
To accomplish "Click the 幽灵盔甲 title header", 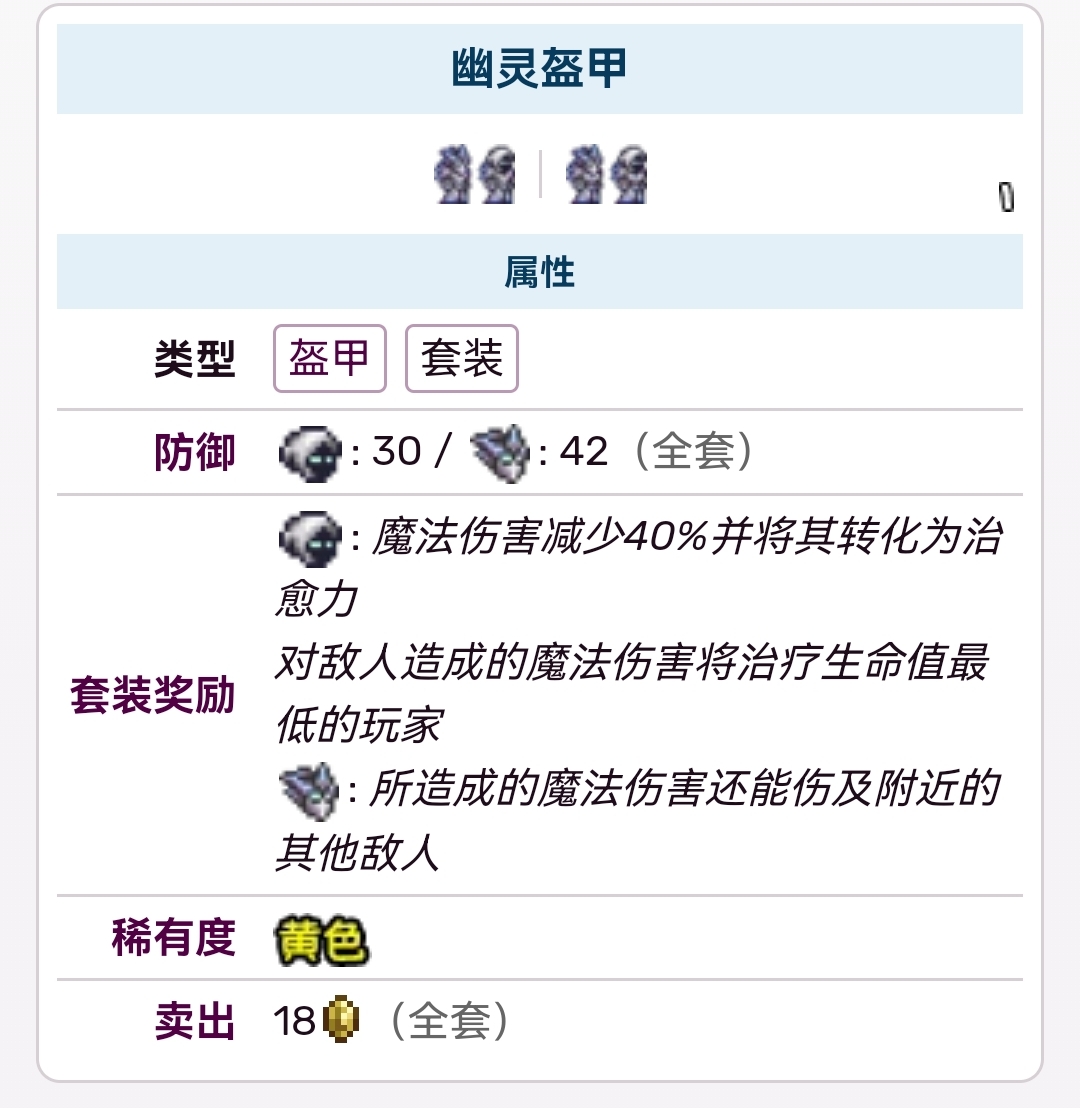I will tap(539, 69).
